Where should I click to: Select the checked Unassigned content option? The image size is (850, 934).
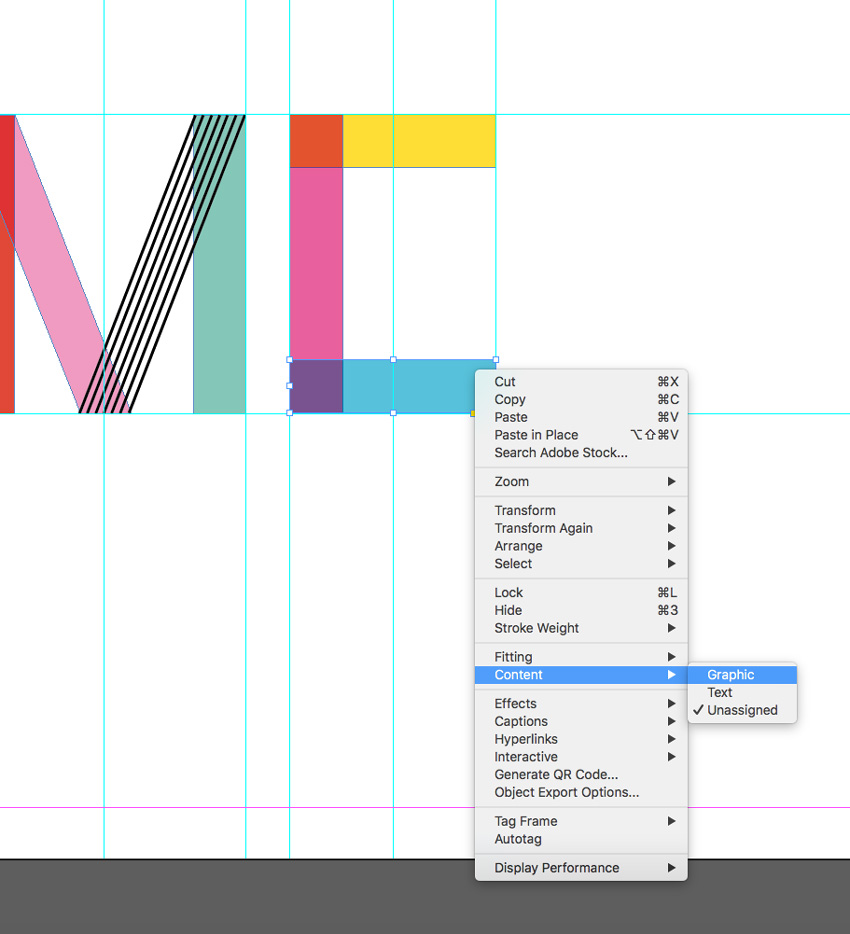tap(742, 711)
